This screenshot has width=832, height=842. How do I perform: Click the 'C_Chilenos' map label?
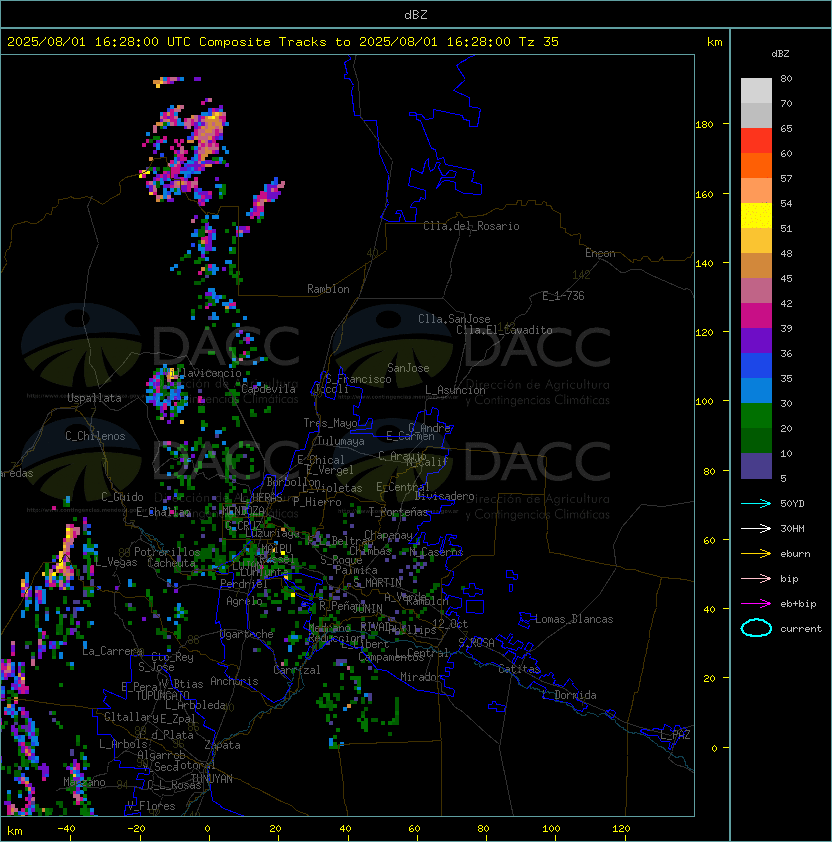point(95,436)
